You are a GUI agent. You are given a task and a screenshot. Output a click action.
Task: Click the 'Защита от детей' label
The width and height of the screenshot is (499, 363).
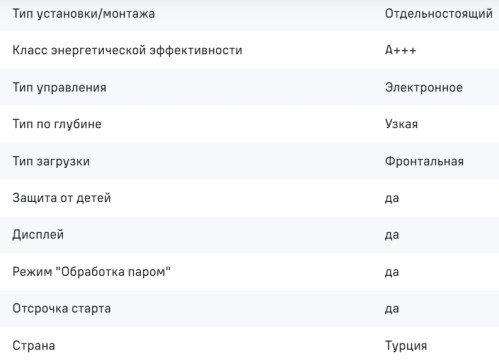(x=62, y=198)
